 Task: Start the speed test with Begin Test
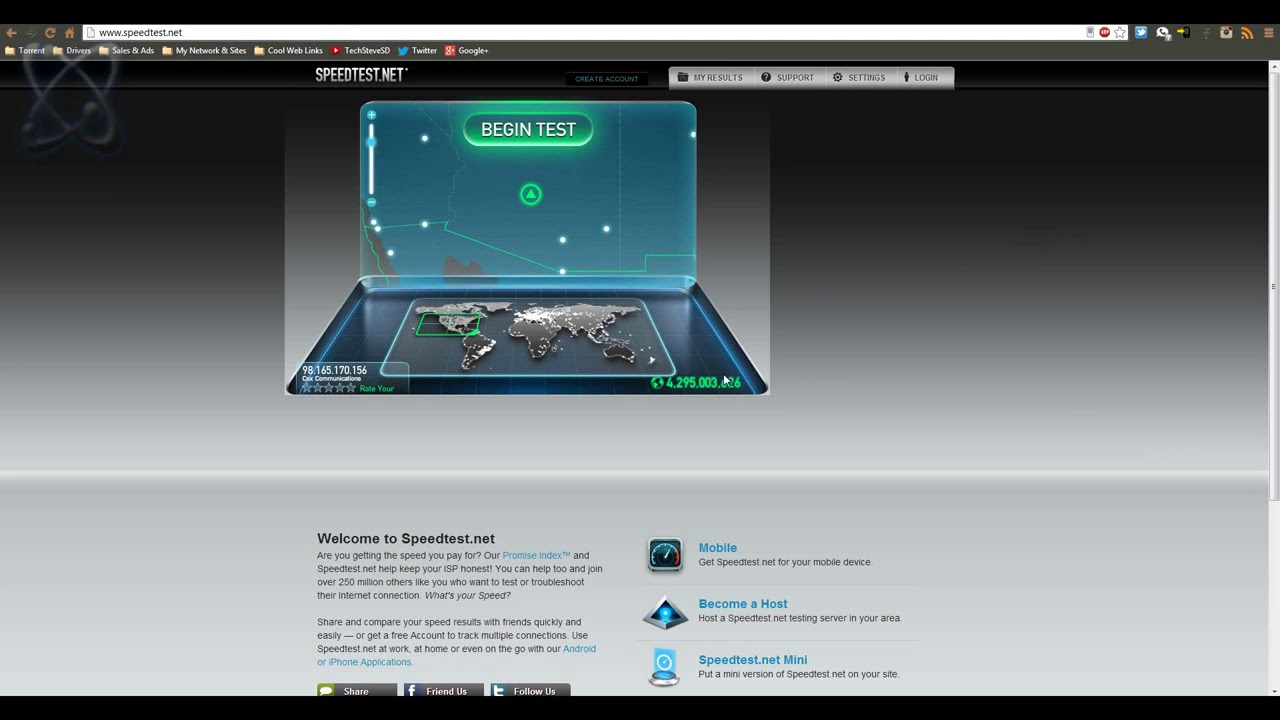tap(528, 130)
